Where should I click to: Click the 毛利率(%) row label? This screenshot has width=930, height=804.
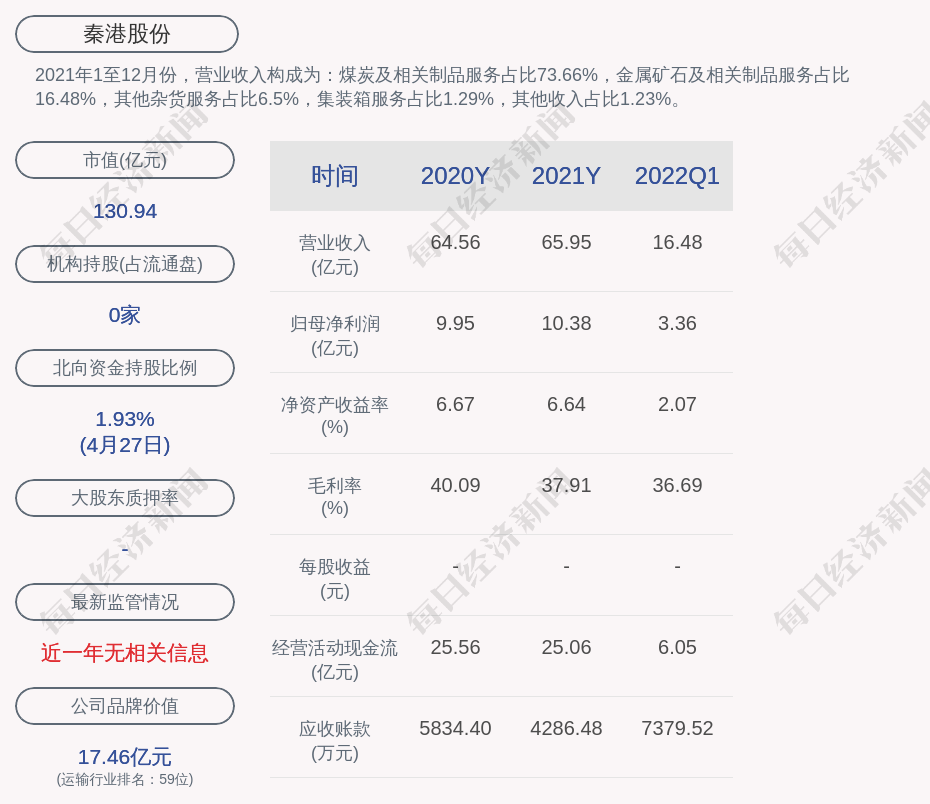point(335,497)
